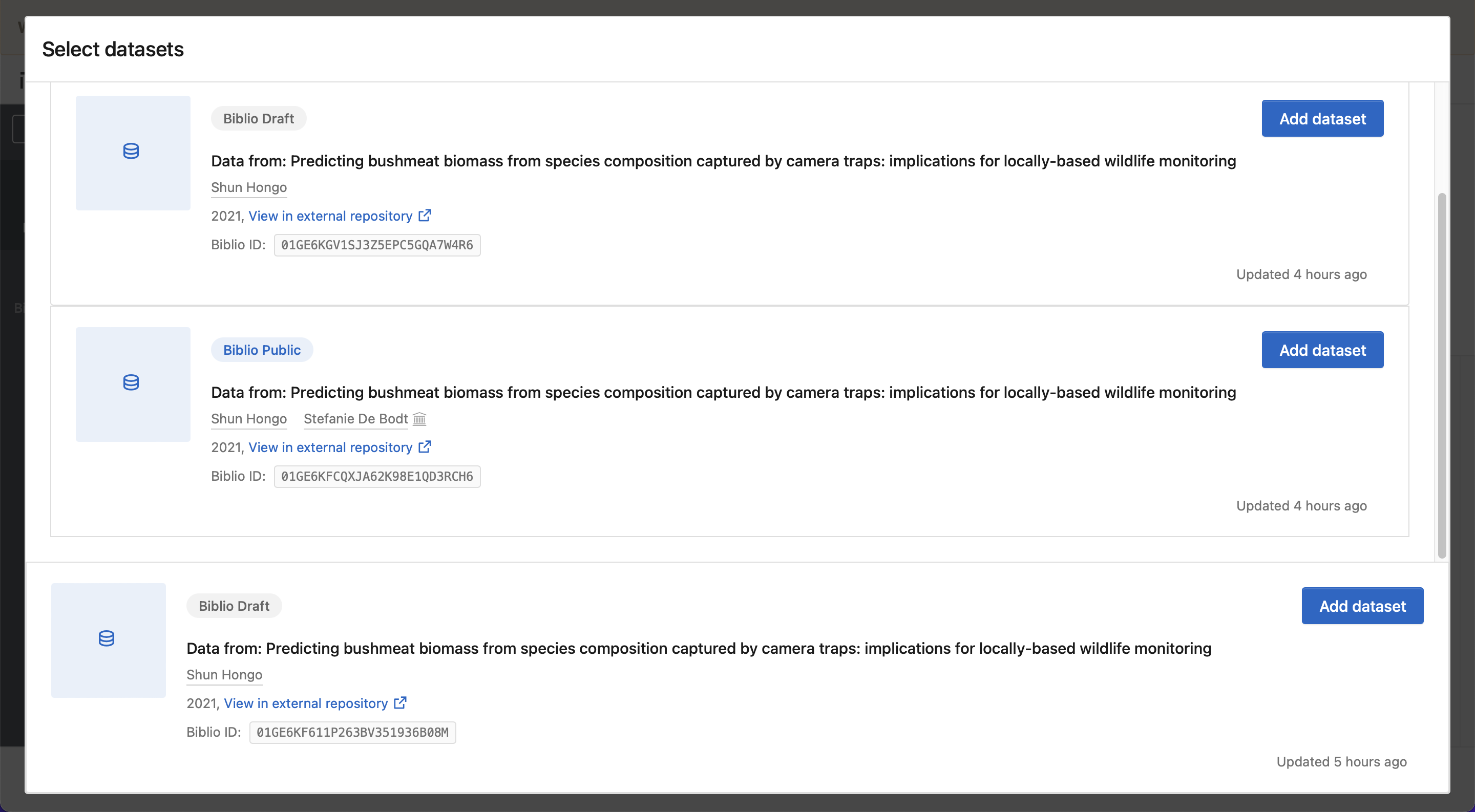Click the external link icon beside the first repository link
Screen dimensions: 1475x812
pyautogui.click(x=425, y=215)
